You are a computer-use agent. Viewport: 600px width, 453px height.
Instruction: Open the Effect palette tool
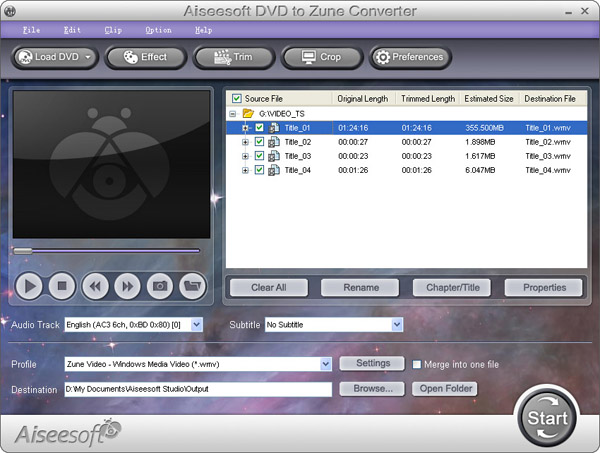145,57
